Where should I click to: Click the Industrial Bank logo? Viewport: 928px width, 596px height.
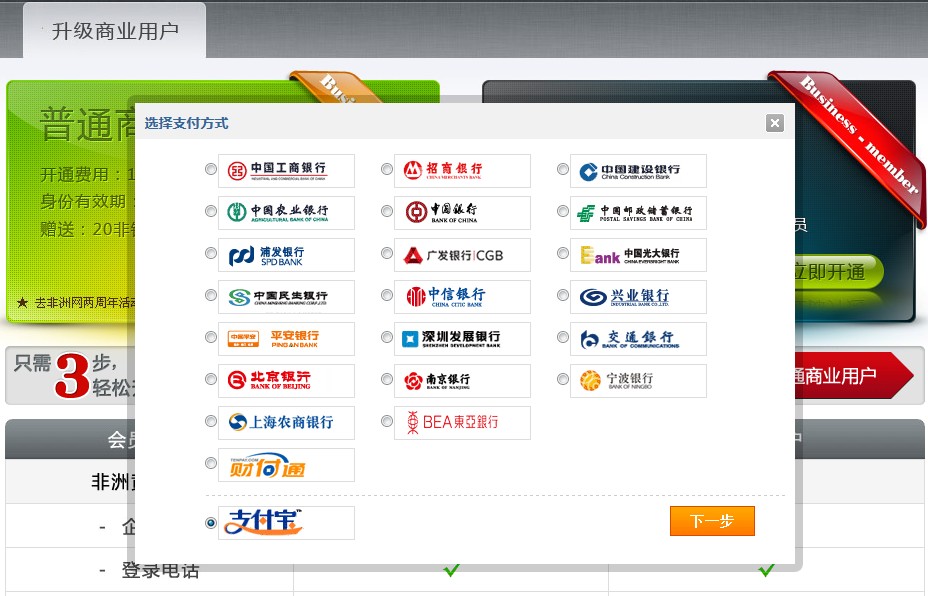(638, 297)
